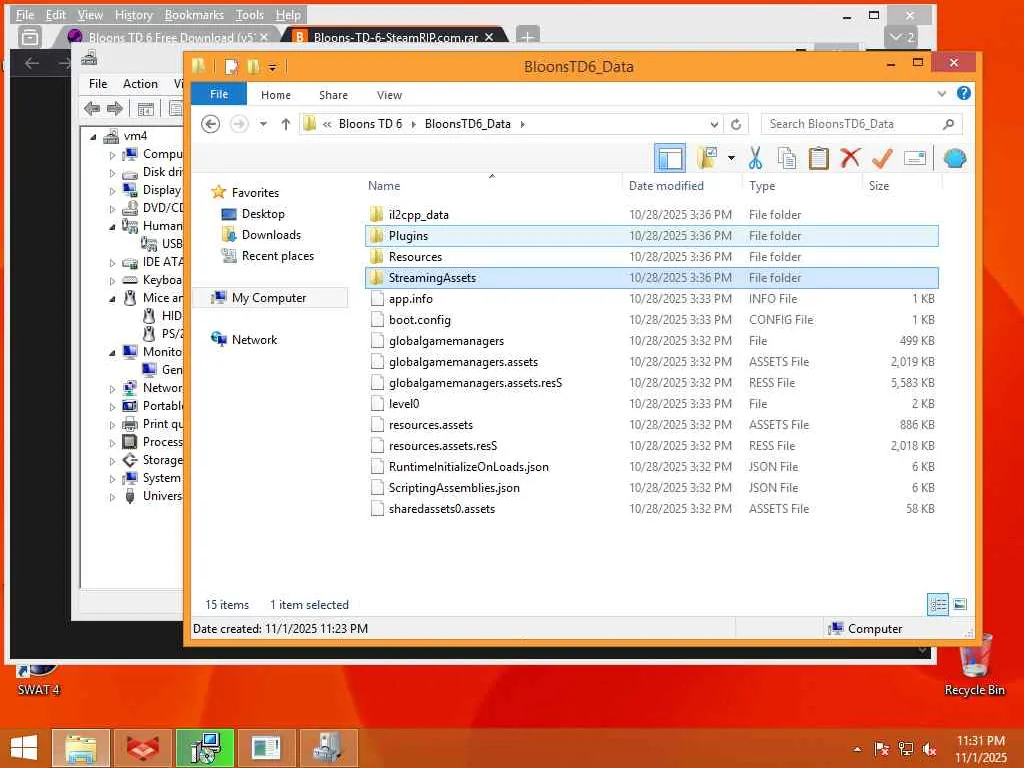Click the quick access properties icon
Viewport: 1024px width, 768px height.
(x=231, y=67)
